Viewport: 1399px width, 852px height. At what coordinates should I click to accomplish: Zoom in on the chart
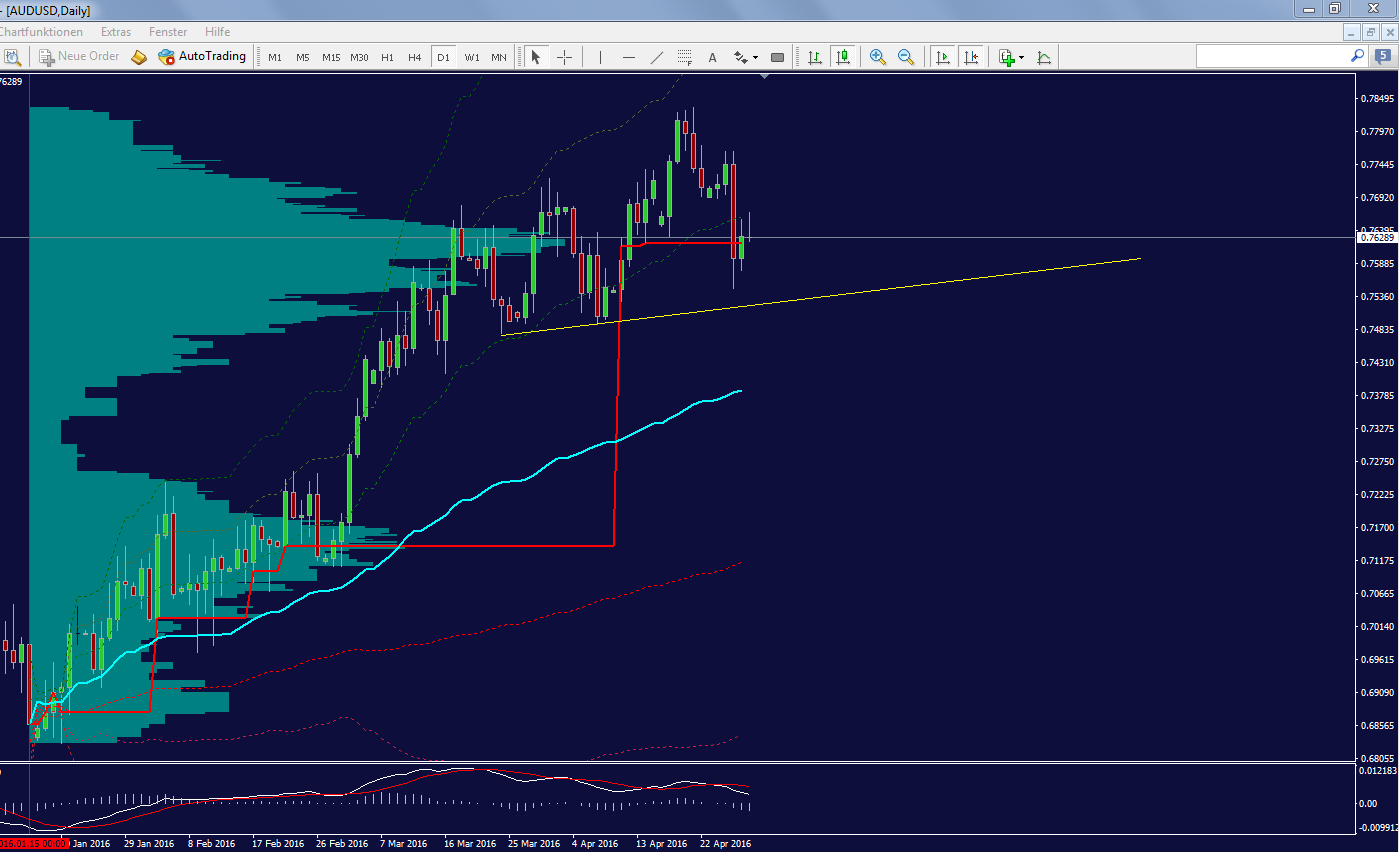click(x=878, y=57)
